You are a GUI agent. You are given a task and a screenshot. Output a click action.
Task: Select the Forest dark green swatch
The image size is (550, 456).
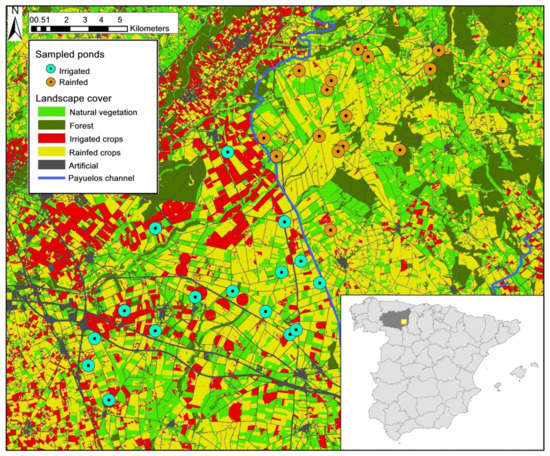(52, 125)
